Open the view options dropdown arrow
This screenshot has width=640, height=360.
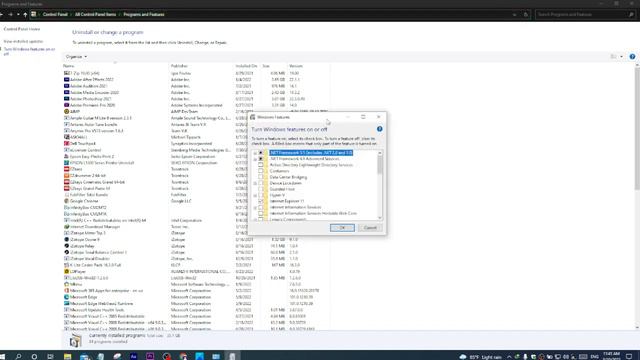point(622,57)
